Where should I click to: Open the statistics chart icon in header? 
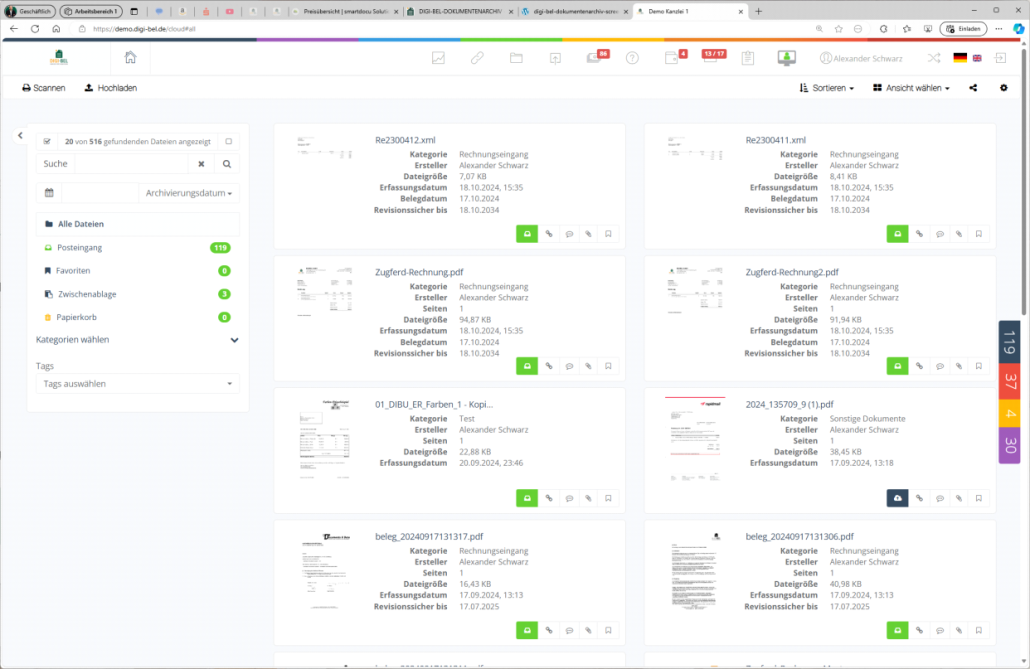click(x=438, y=58)
